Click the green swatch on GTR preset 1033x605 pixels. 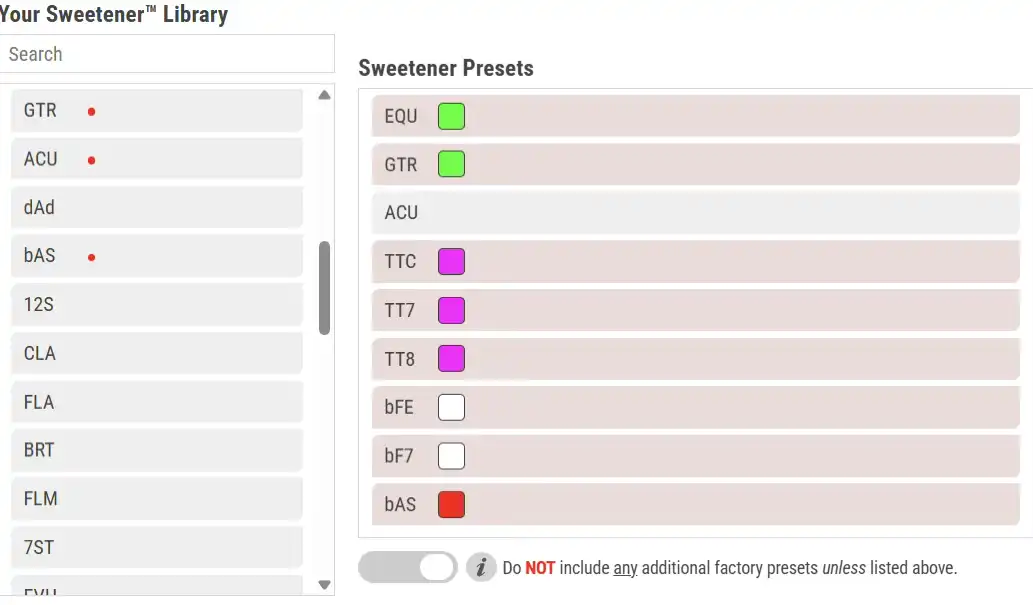pyautogui.click(x=451, y=164)
